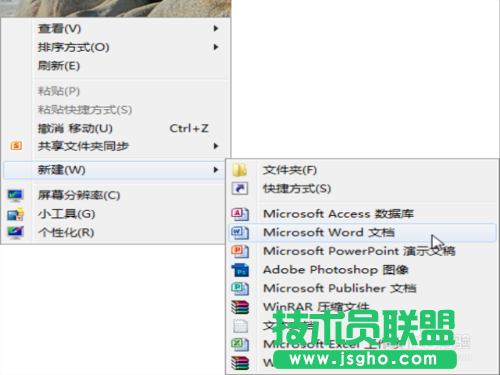Create a new 文件夹(F)
500x375 pixels.
[x=362, y=170]
